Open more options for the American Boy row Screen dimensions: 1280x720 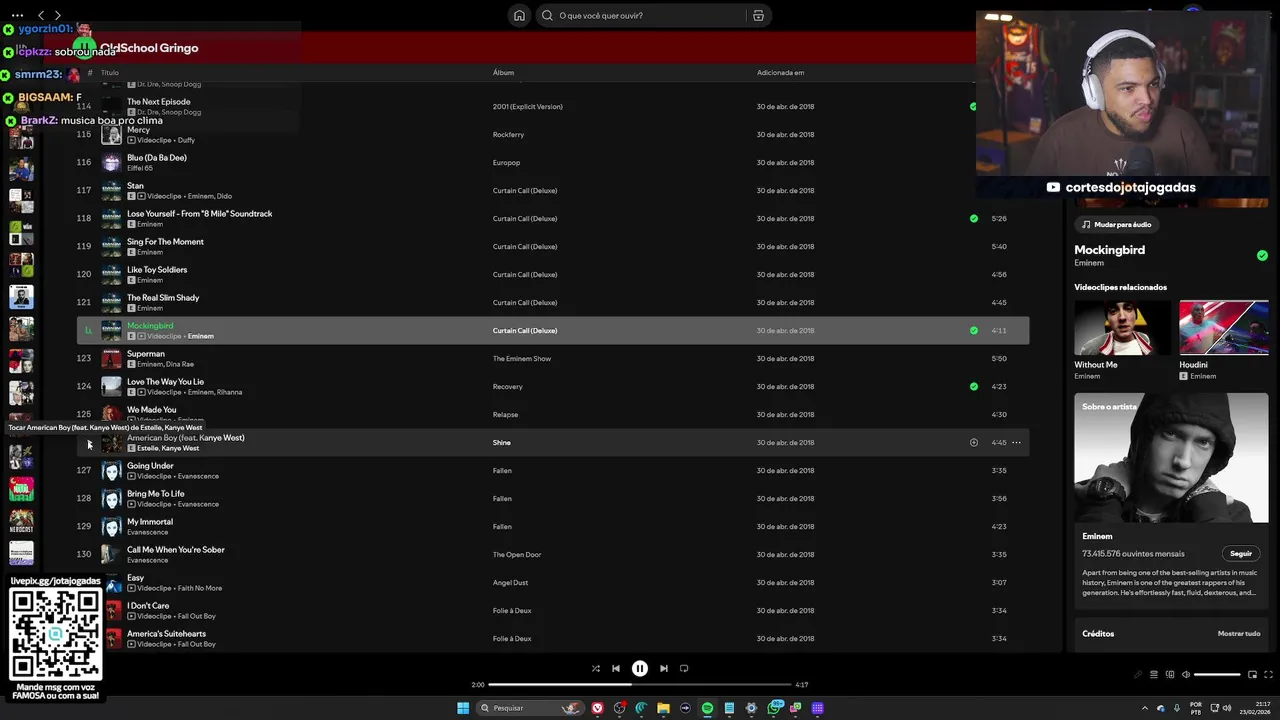click(x=1016, y=442)
